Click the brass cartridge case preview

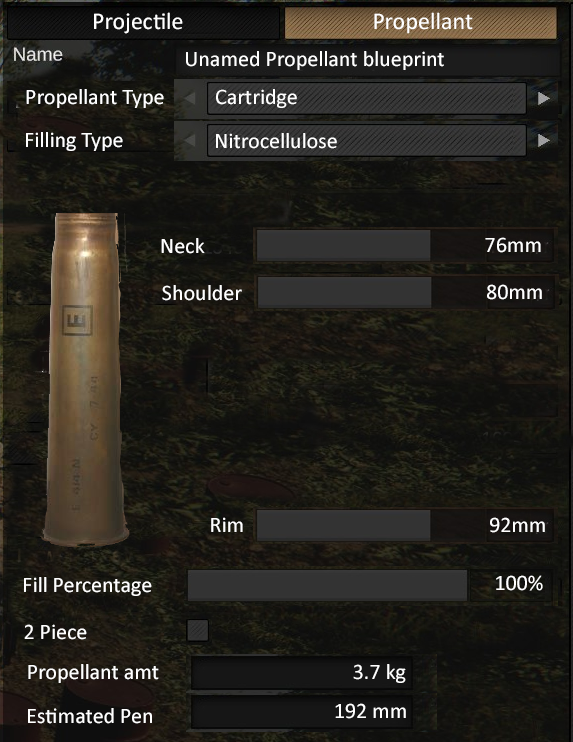point(86,379)
